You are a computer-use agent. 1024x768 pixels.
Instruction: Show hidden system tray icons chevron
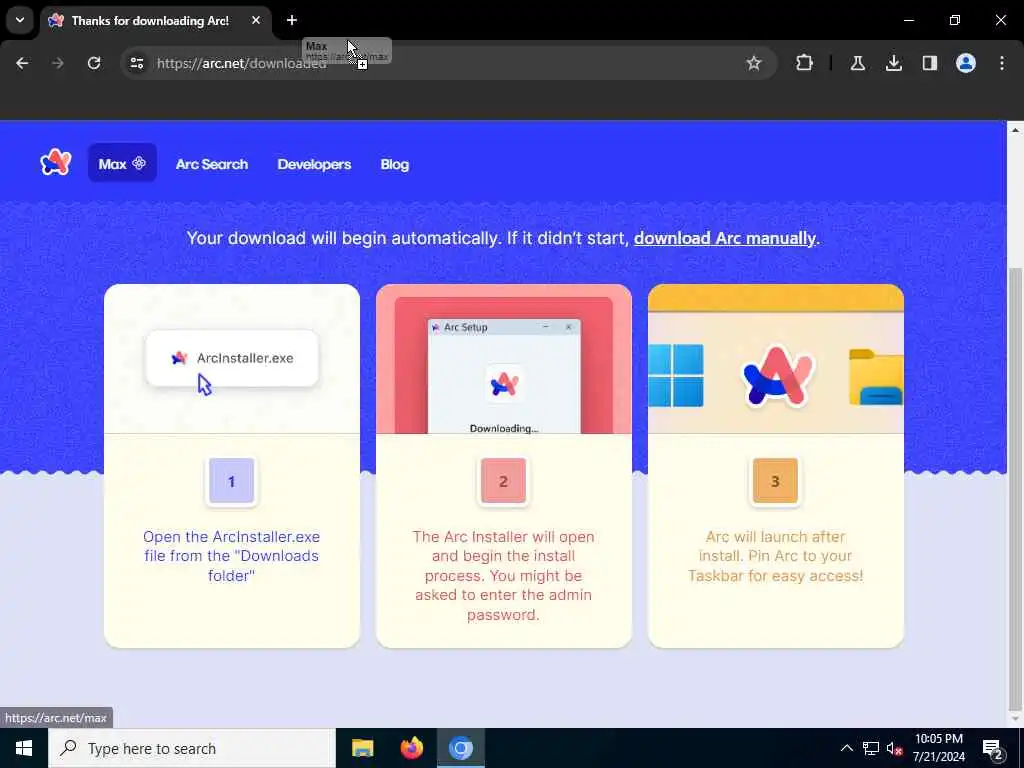click(846, 748)
